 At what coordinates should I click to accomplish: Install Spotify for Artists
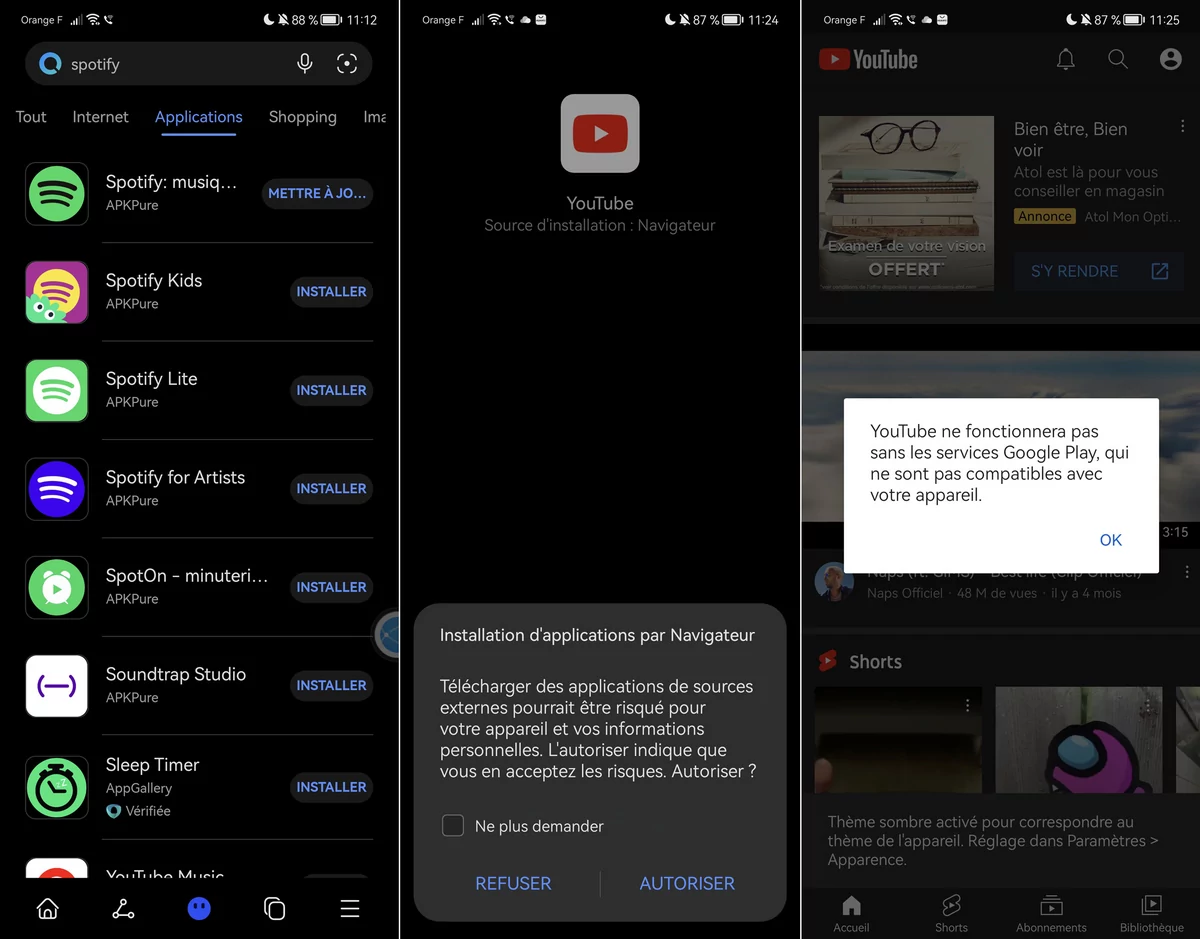pos(331,488)
